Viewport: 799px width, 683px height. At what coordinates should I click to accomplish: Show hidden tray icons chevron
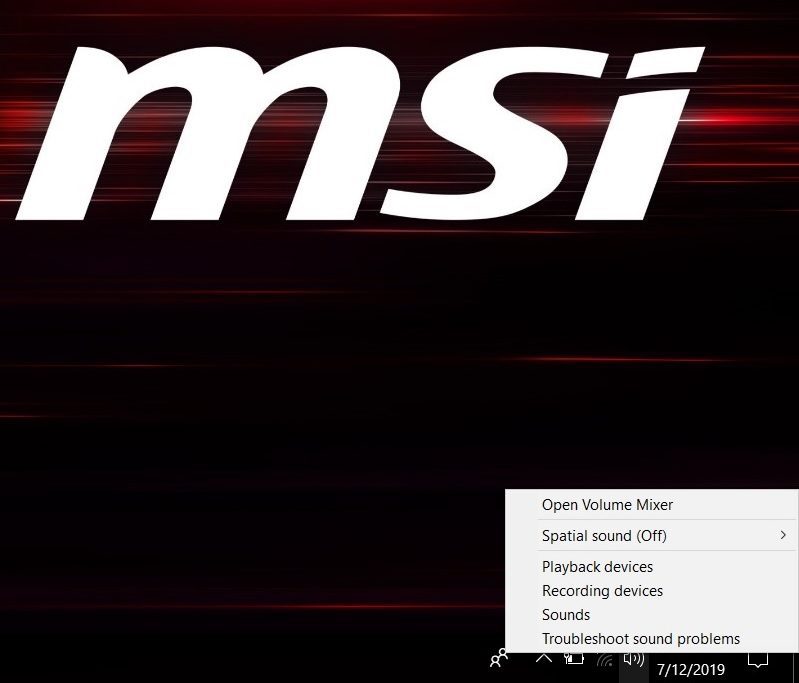pyautogui.click(x=544, y=659)
